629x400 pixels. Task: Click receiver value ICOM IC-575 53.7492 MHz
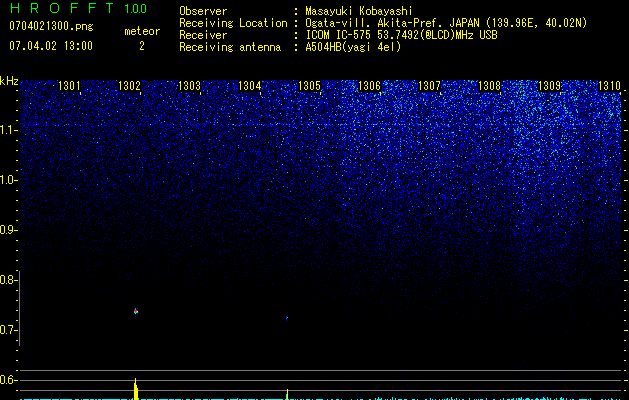tap(401, 35)
